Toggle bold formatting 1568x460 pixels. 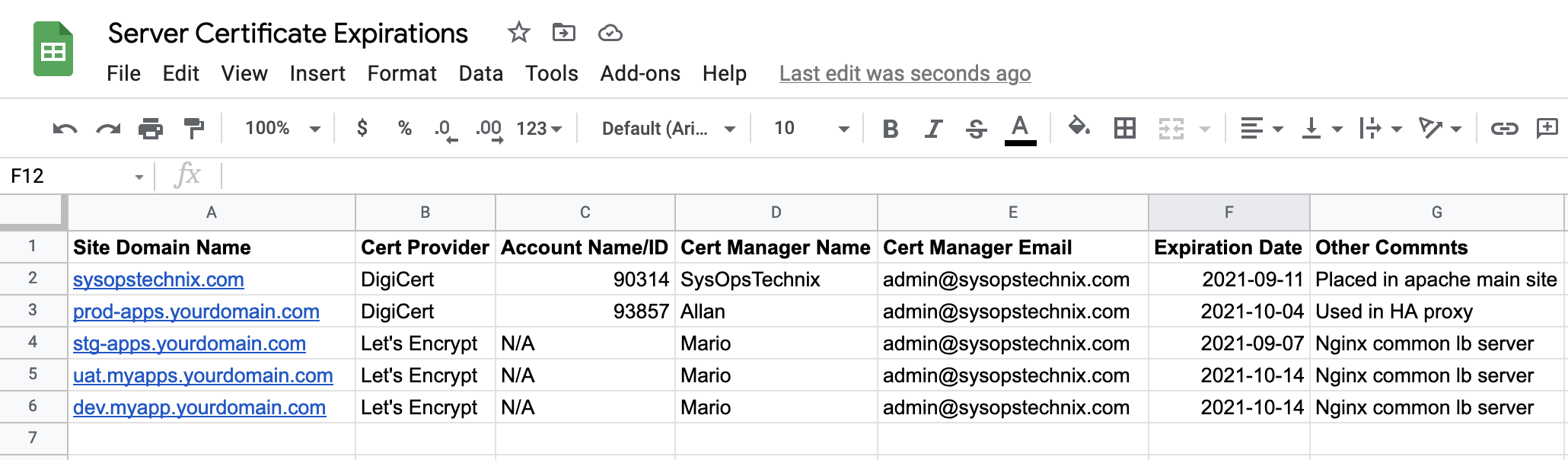(x=890, y=129)
